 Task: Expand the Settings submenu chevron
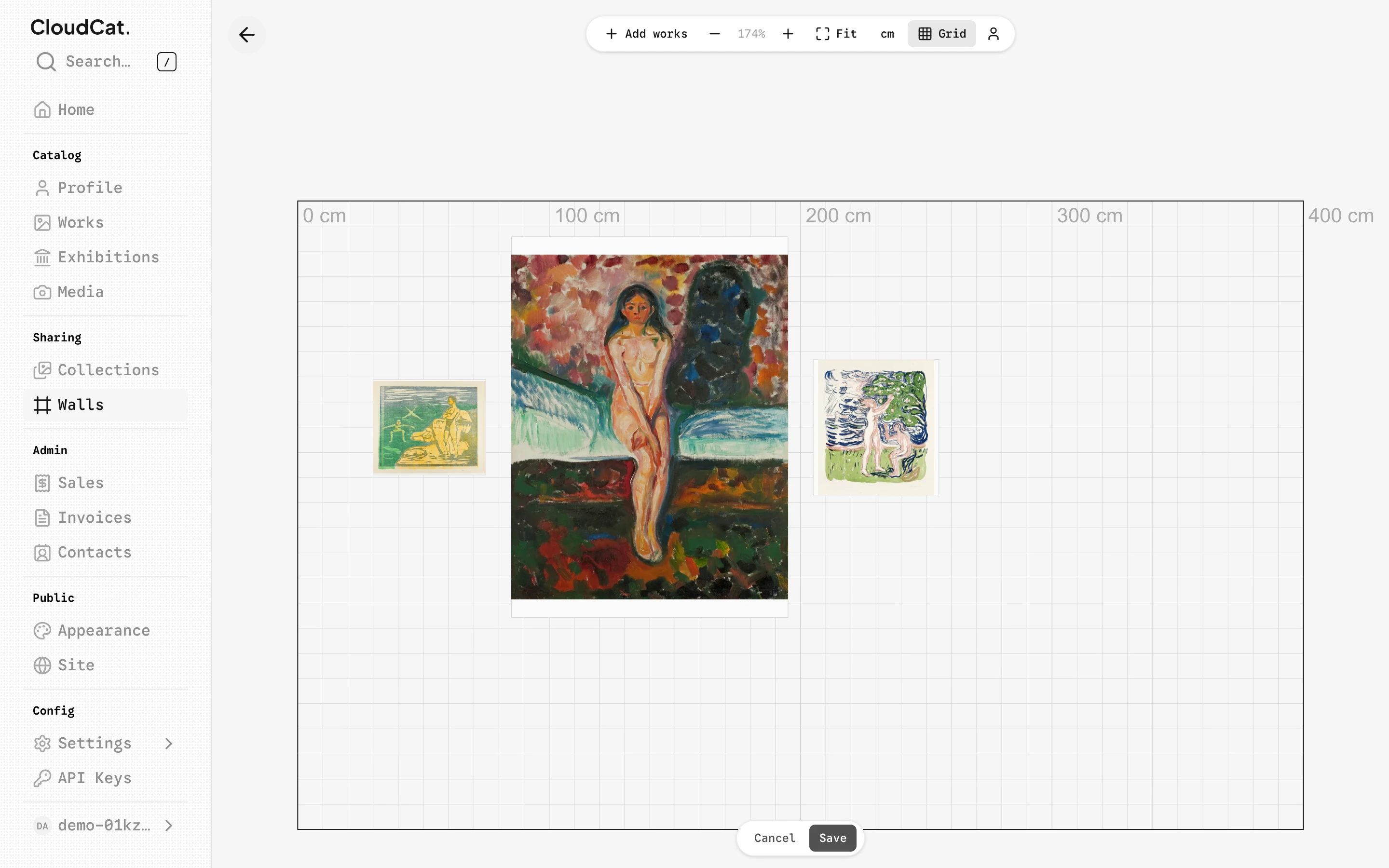[x=168, y=744]
